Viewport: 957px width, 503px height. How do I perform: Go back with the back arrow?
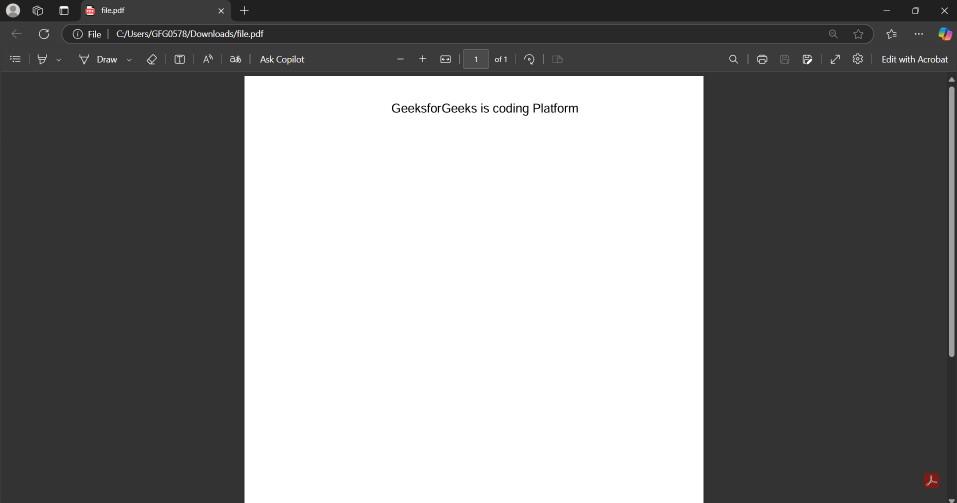coord(16,34)
